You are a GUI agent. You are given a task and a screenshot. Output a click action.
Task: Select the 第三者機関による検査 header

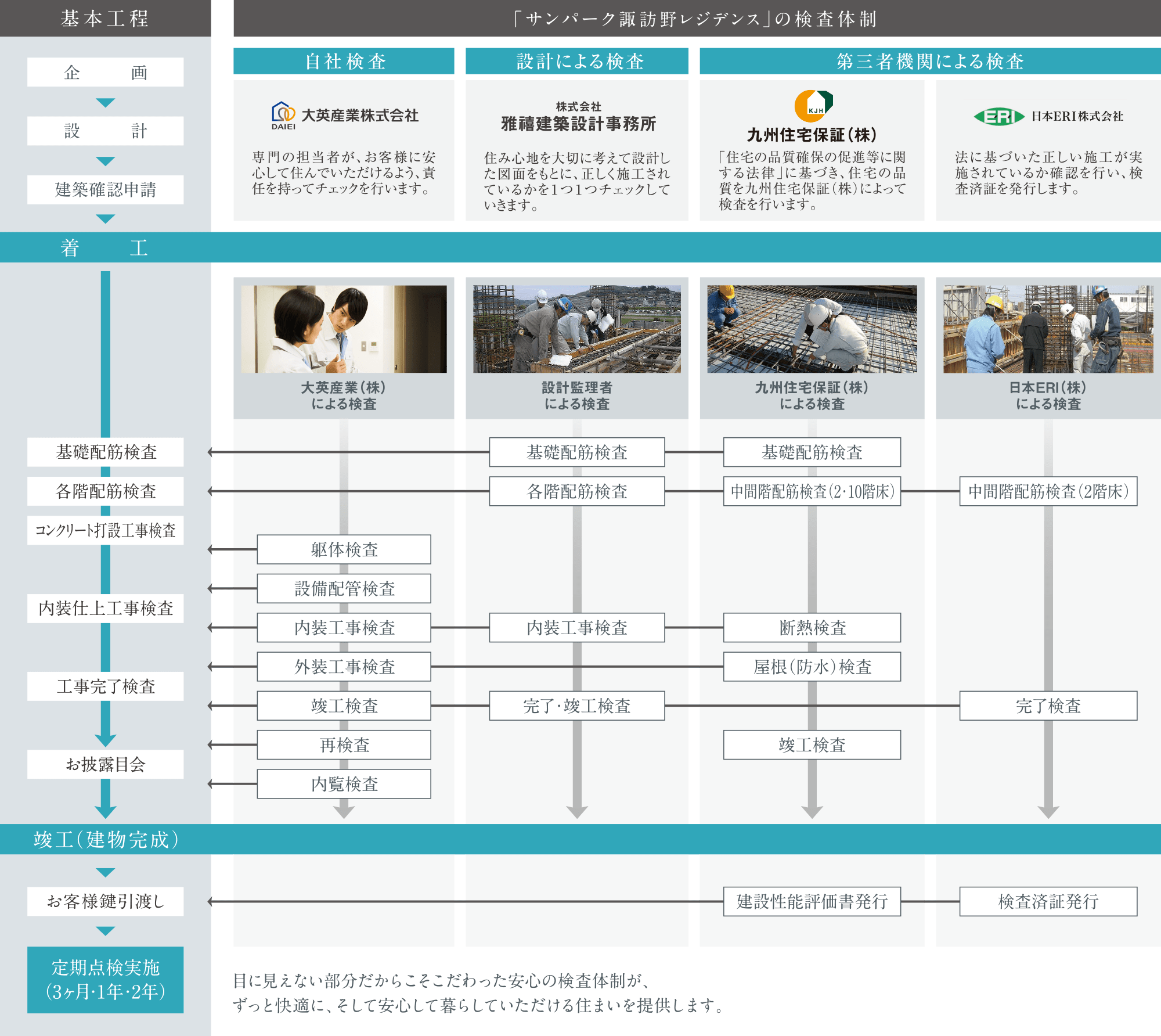[x=929, y=61]
